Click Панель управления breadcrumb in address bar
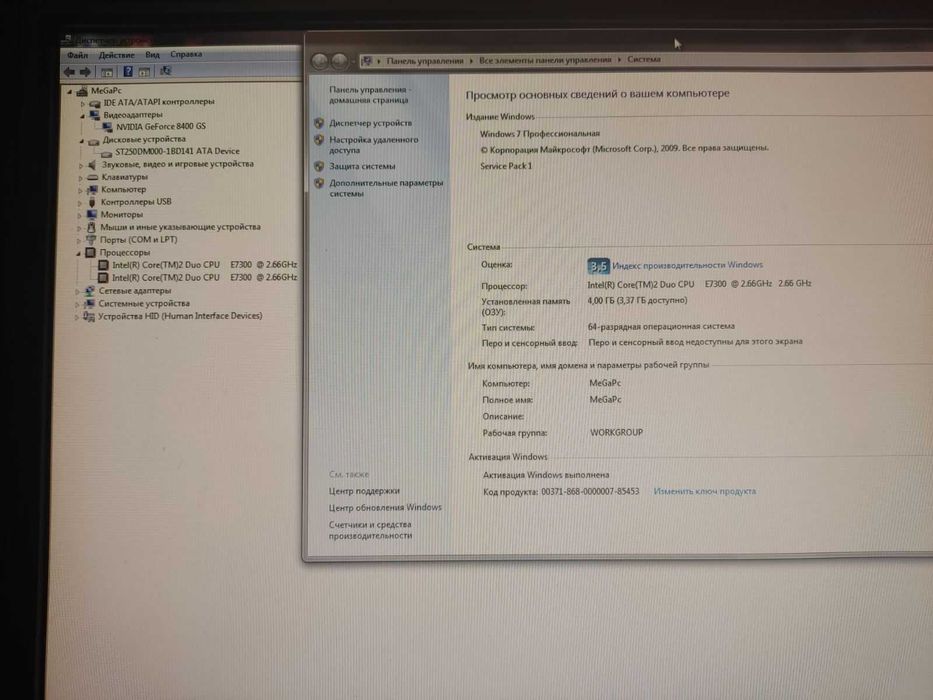The height and width of the screenshot is (700, 933). coord(425,61)
